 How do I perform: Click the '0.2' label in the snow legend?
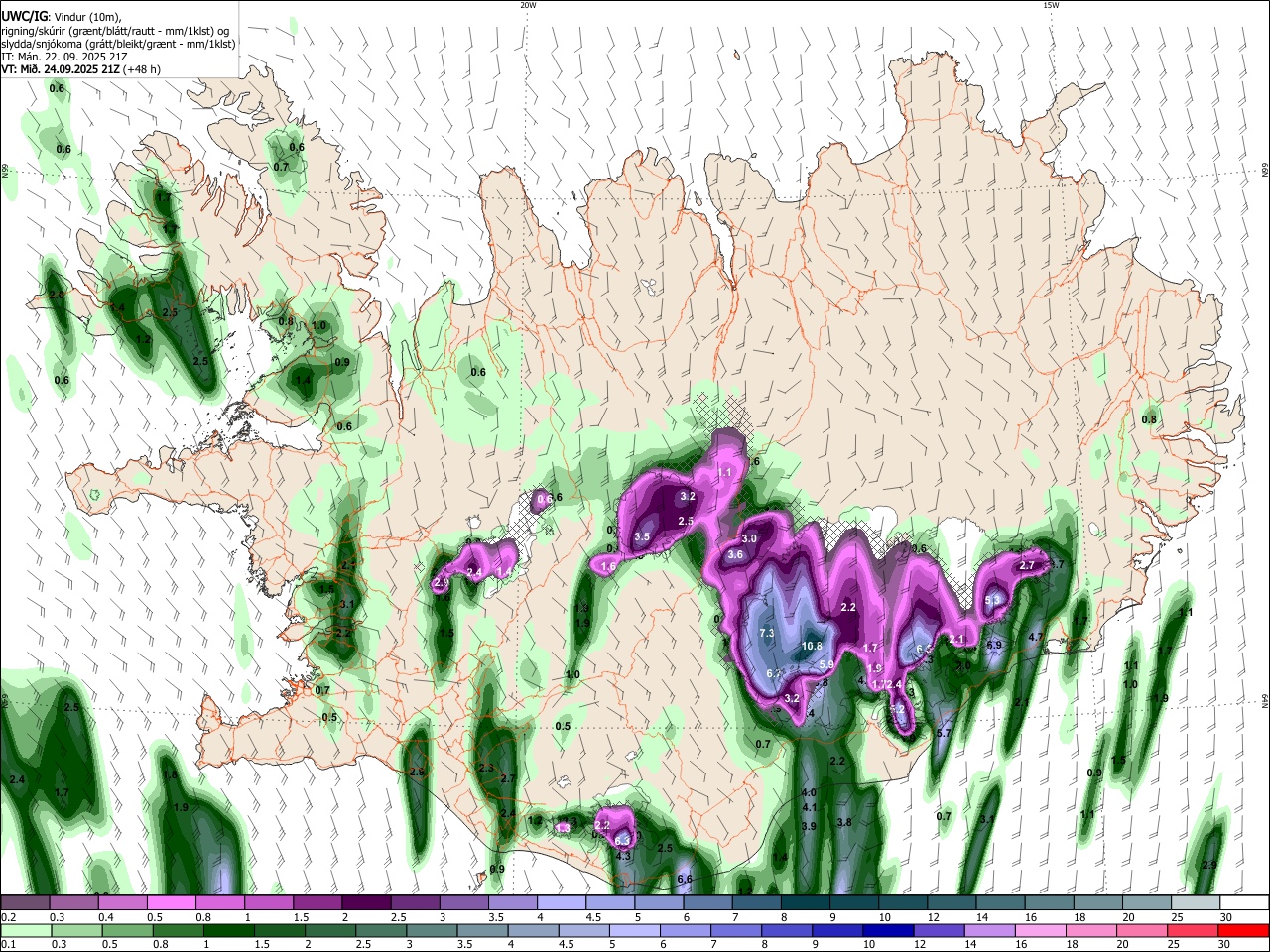(9, 917)
